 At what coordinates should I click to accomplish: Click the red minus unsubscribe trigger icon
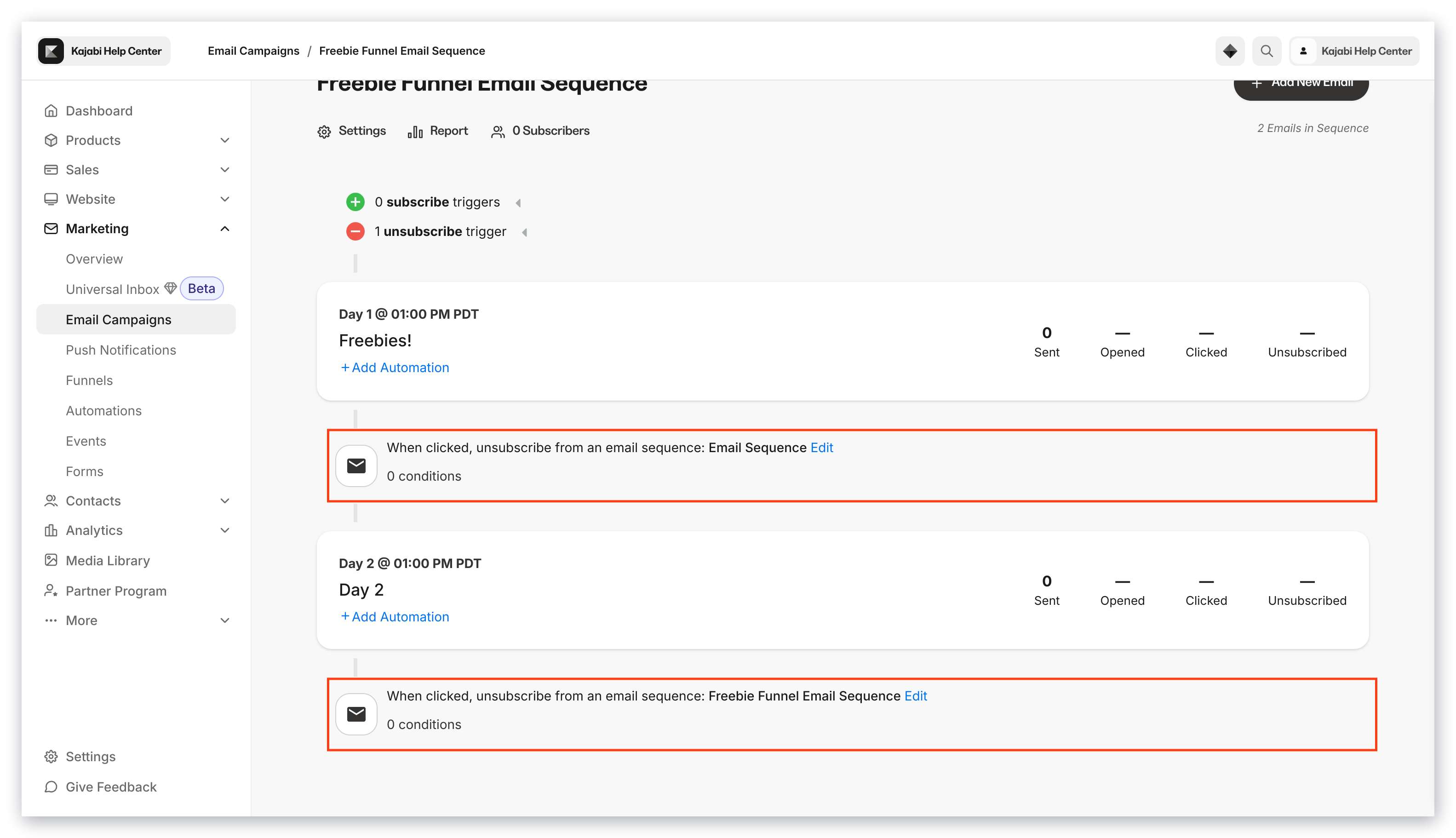coord(355,231)
